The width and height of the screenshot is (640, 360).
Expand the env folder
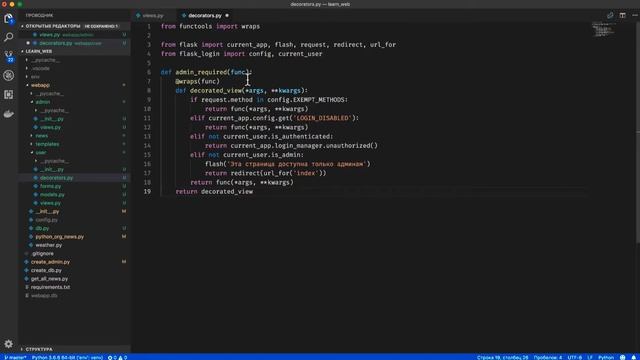click(35, 77)
